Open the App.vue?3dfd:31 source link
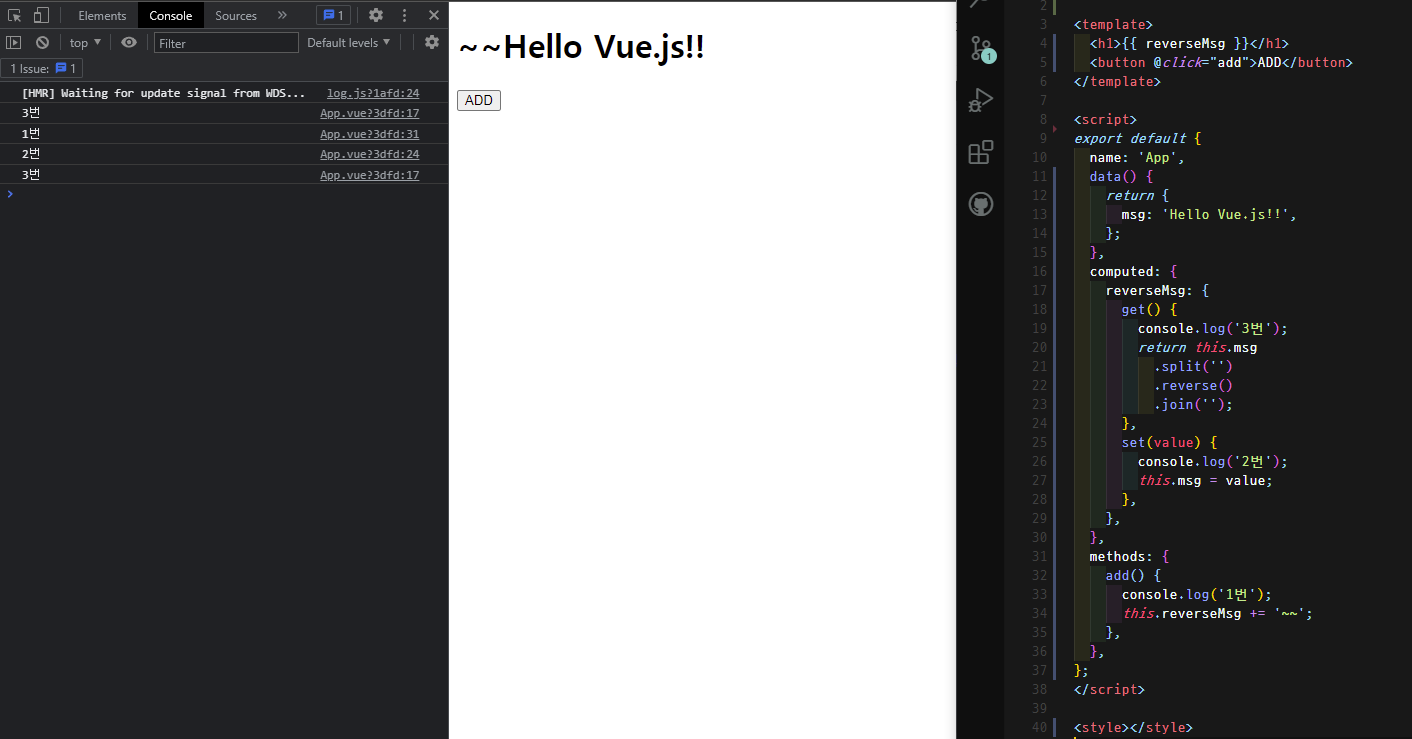Viewport: 1412px width, 739px height. 369,134
